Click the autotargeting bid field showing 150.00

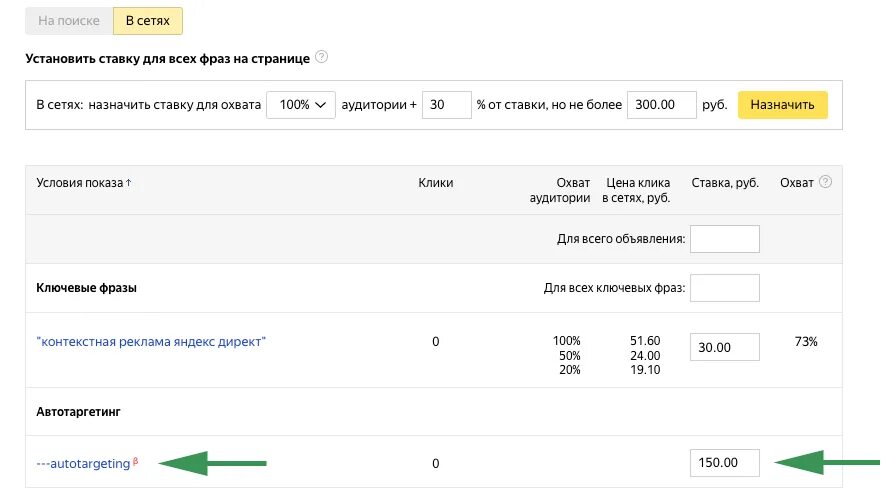[x=724, y=463]
